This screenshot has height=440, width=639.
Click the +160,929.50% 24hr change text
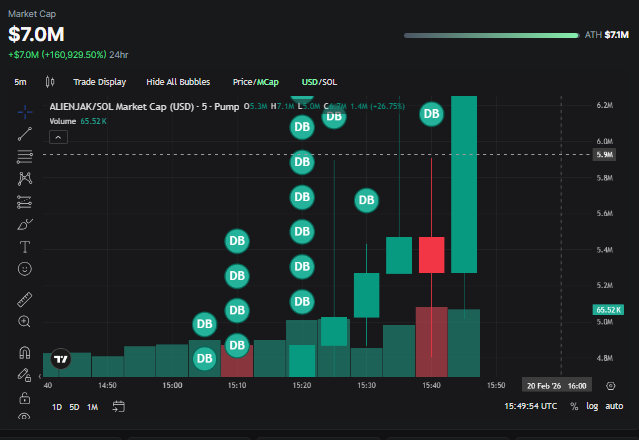[68, 55]
